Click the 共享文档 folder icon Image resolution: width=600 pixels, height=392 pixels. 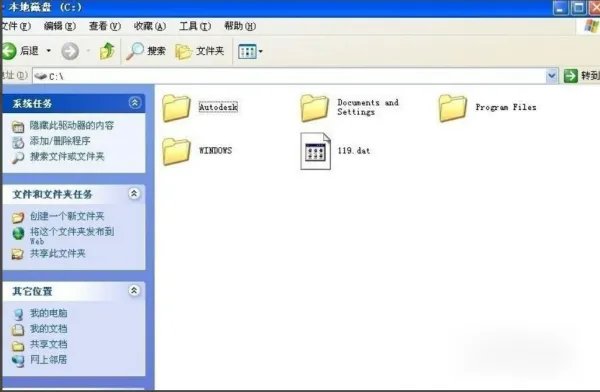point(18,346)
